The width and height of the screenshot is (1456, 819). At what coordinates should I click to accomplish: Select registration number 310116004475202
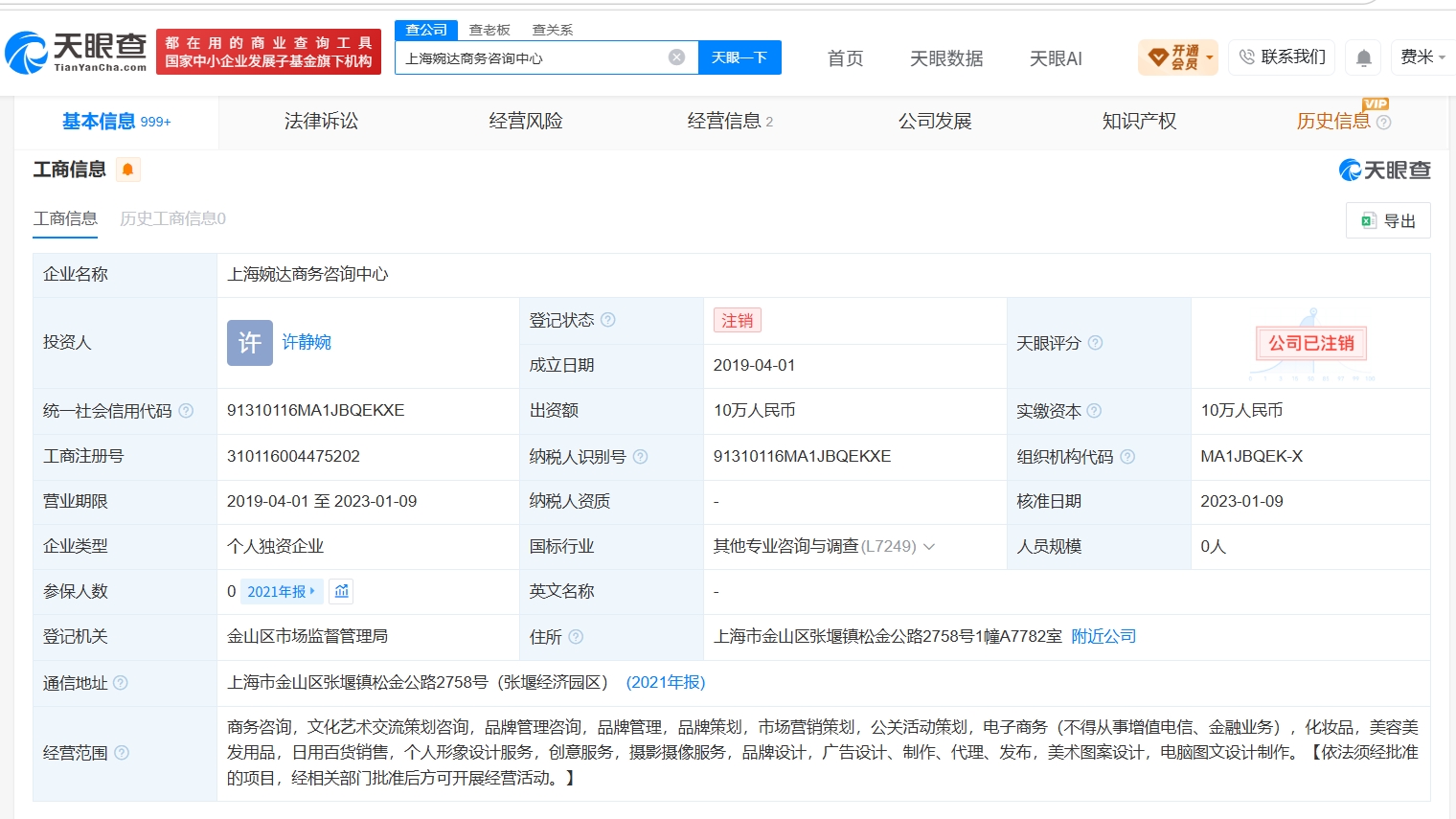(293, 457)
